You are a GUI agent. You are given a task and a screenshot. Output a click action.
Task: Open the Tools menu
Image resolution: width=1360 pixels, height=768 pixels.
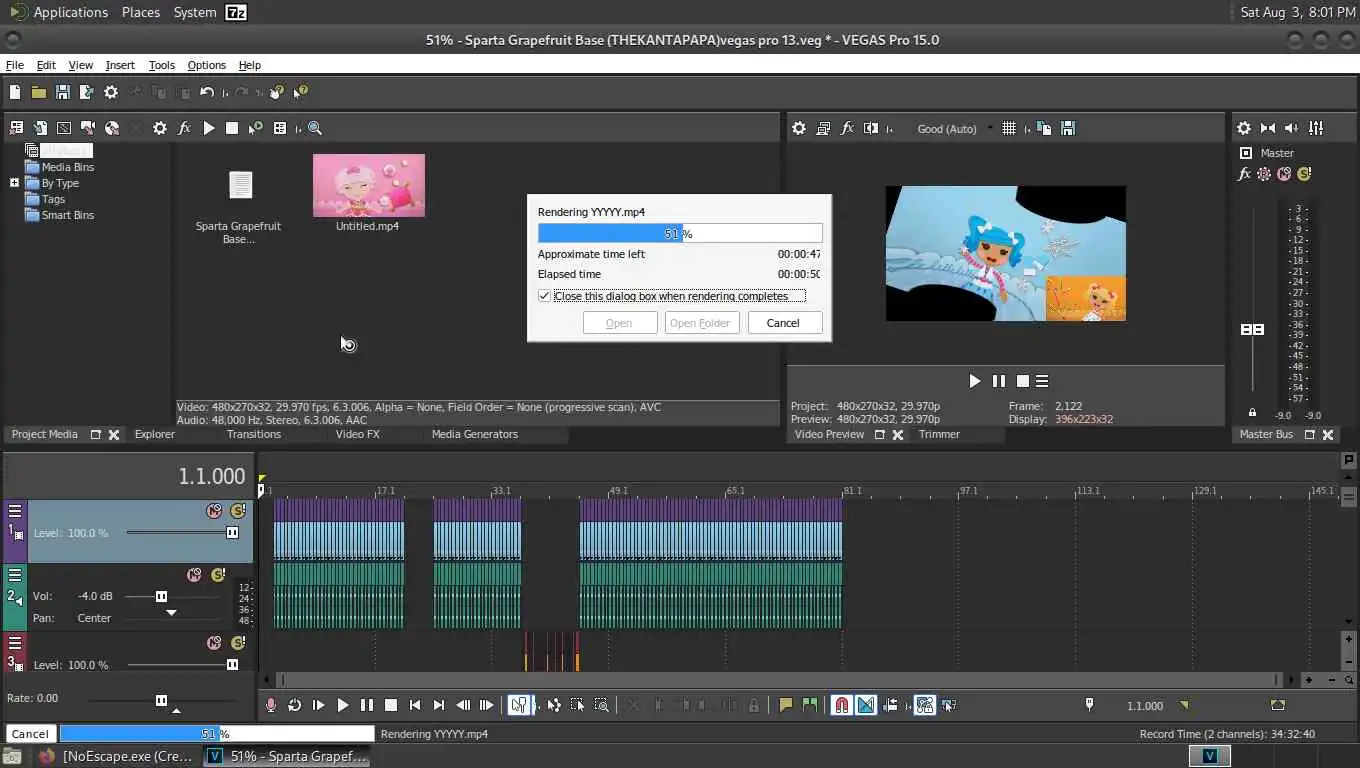(x=162, y=65)
